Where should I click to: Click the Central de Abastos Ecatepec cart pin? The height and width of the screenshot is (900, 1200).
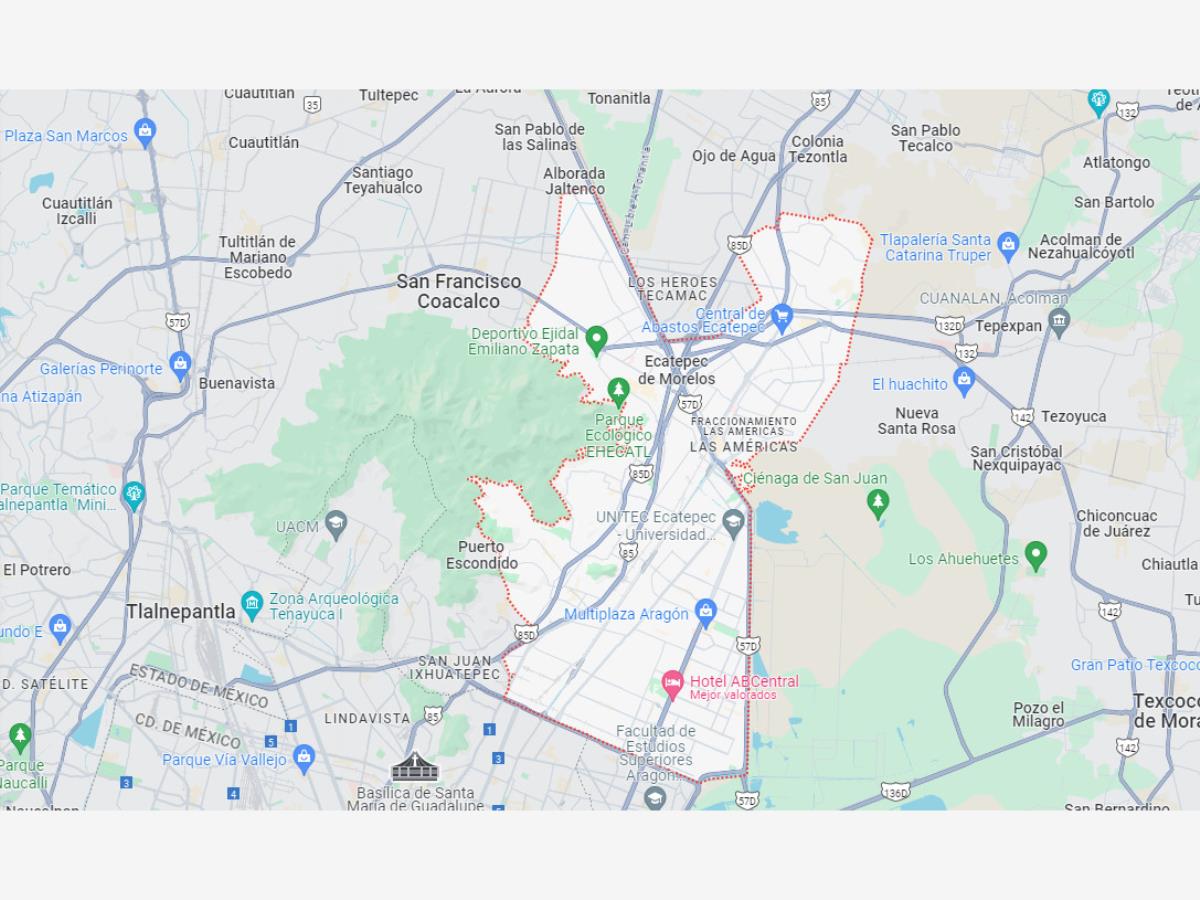782,319
